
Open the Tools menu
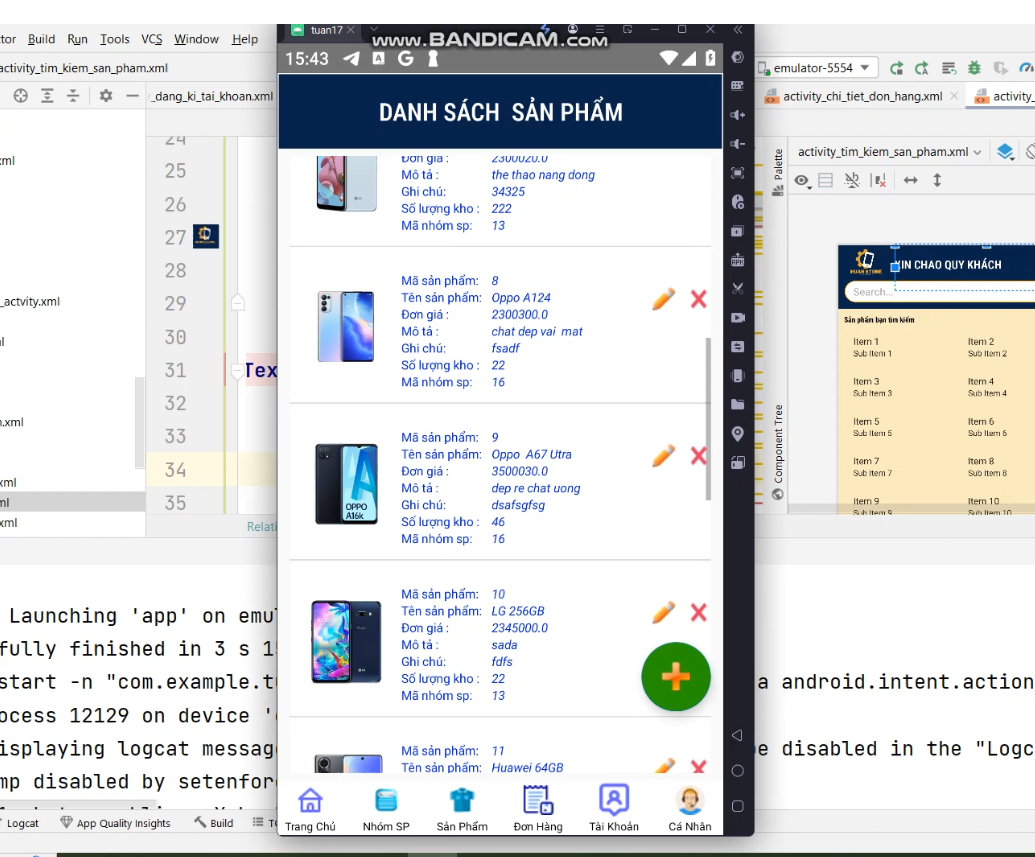[x=114, y=39]
